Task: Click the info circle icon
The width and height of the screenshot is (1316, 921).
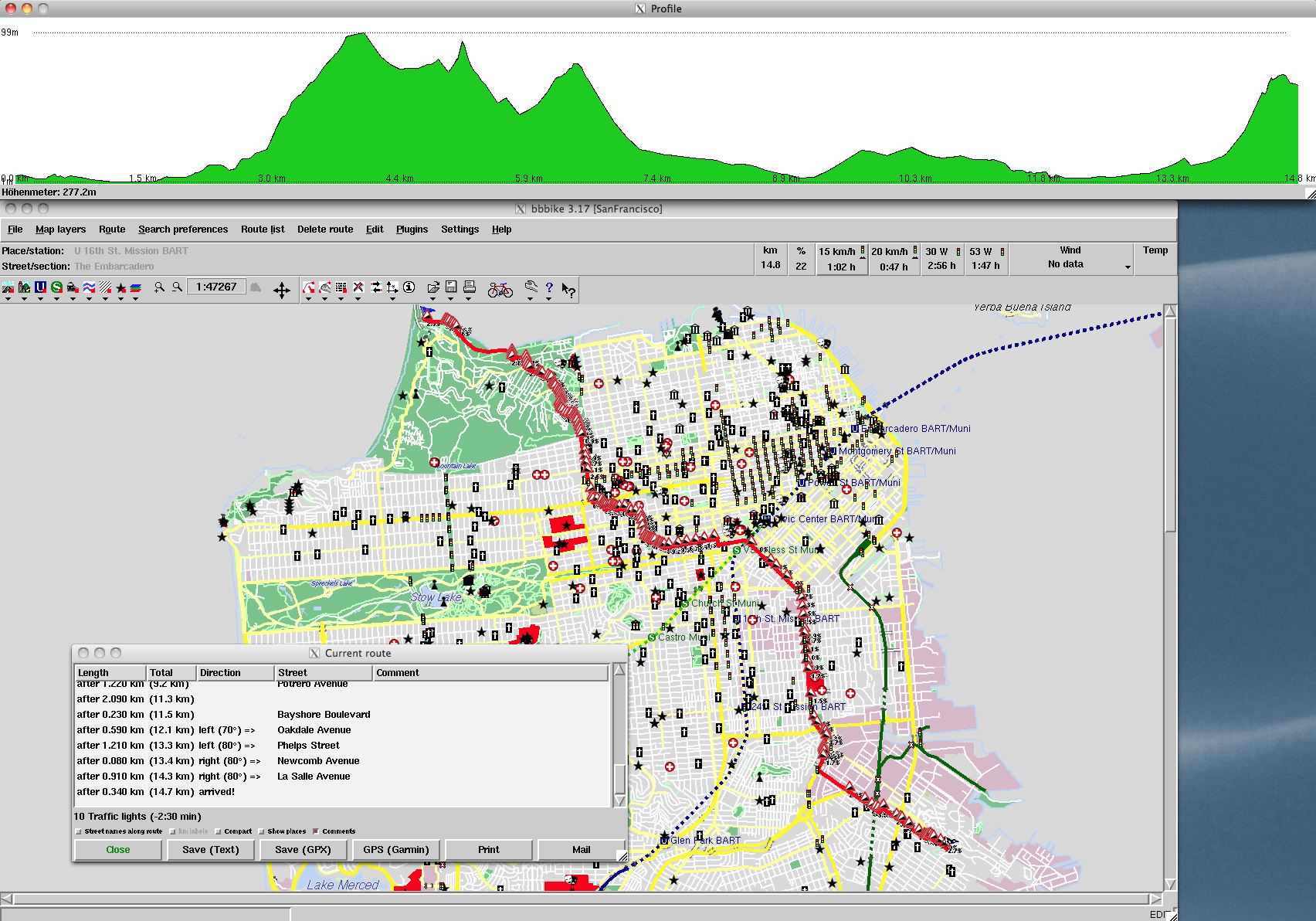Action: [409, 287]
